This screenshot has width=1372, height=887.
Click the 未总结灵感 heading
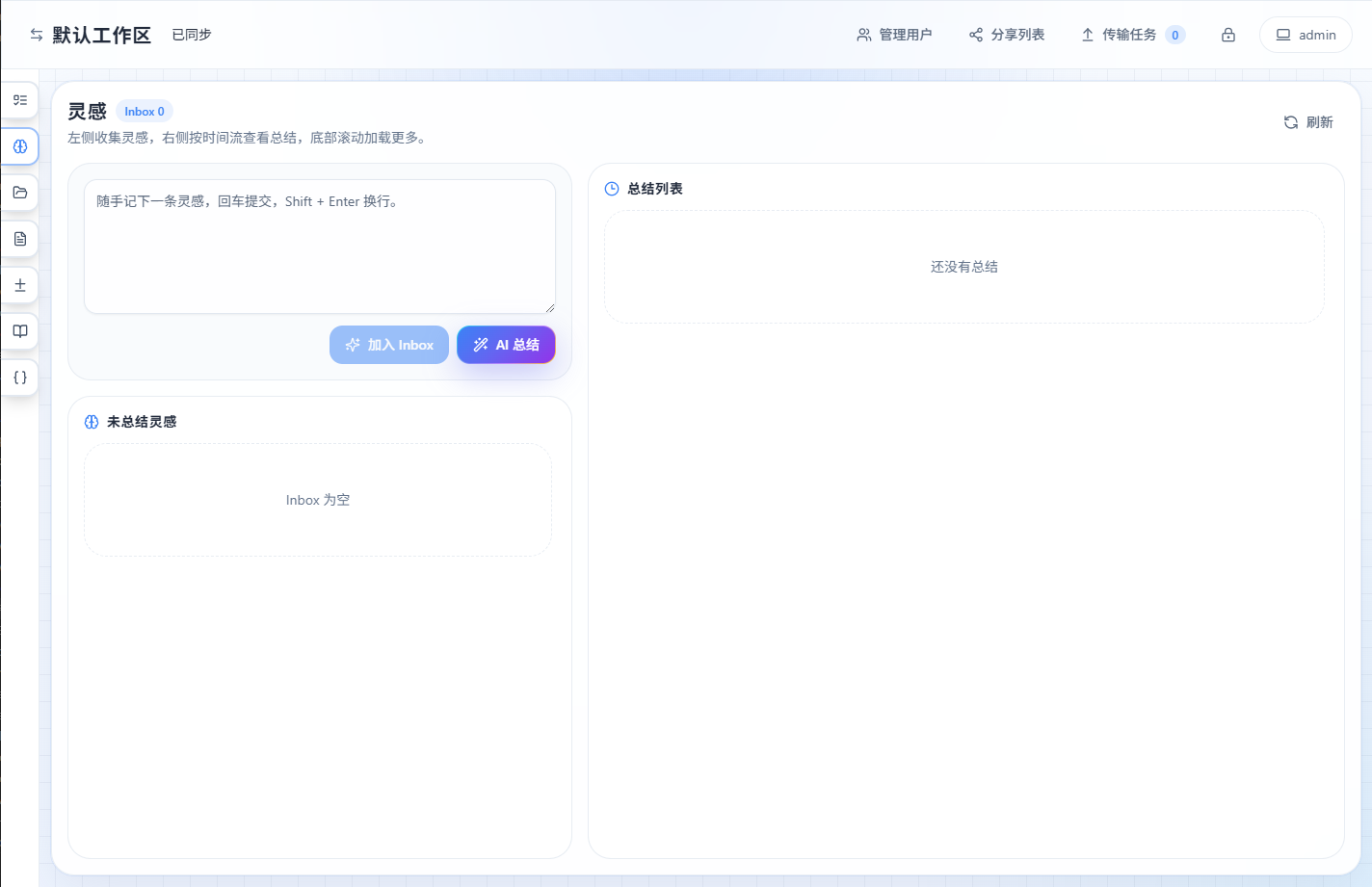[142, 422]
